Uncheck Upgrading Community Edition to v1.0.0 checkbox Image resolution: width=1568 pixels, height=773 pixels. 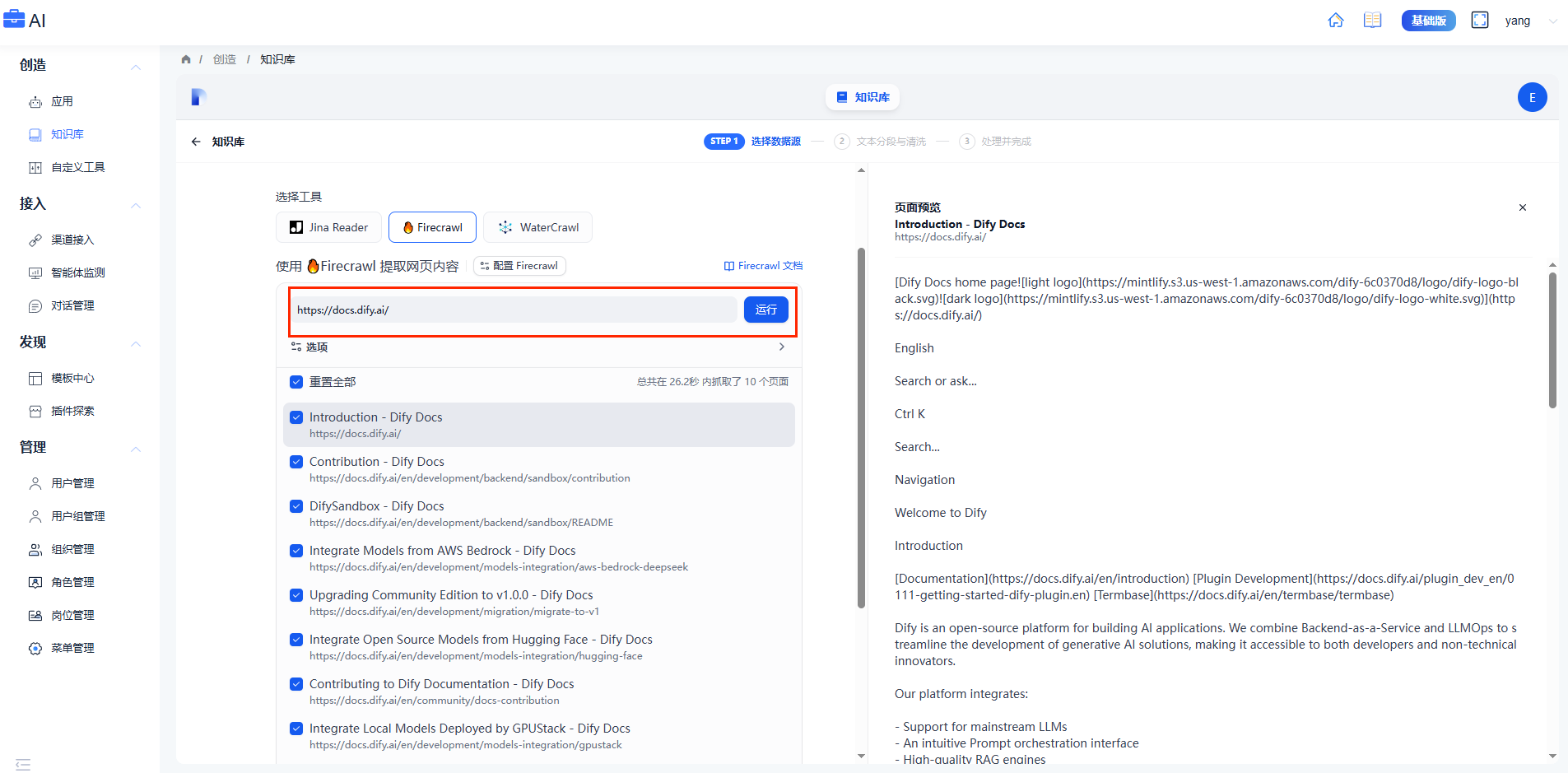296,595
